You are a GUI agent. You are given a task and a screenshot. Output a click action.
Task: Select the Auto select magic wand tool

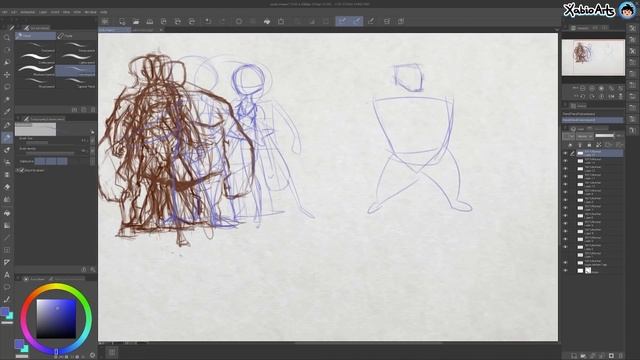coord(7,99)
